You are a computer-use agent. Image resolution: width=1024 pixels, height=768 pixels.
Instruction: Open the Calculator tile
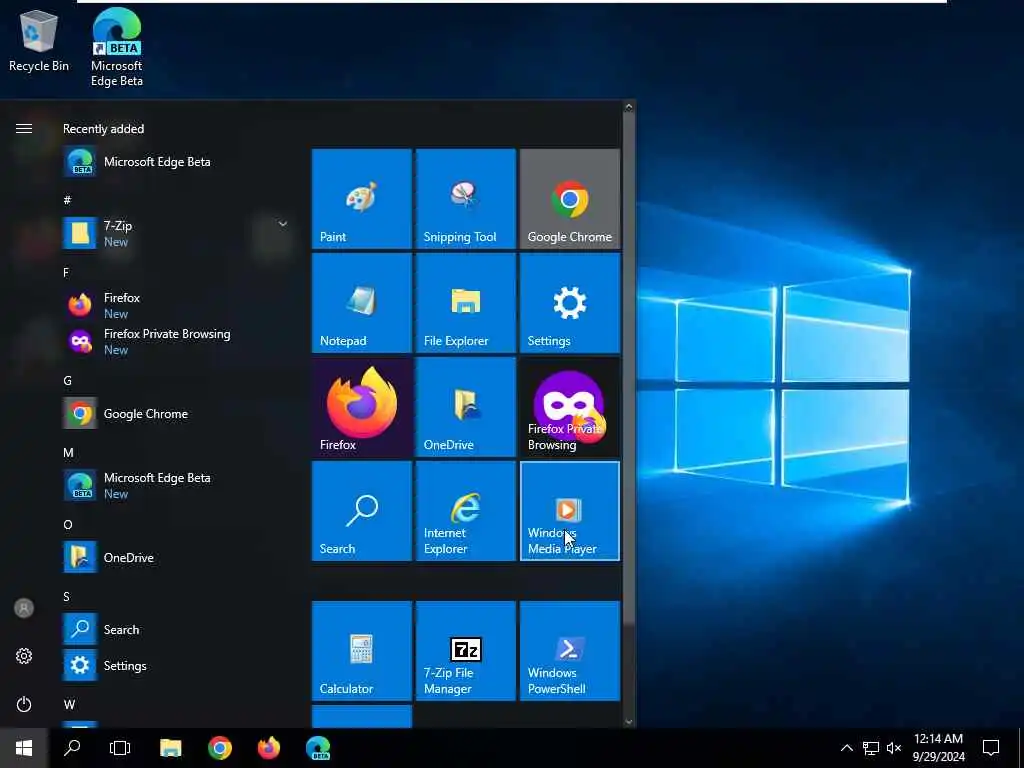[x=362, y=650]
